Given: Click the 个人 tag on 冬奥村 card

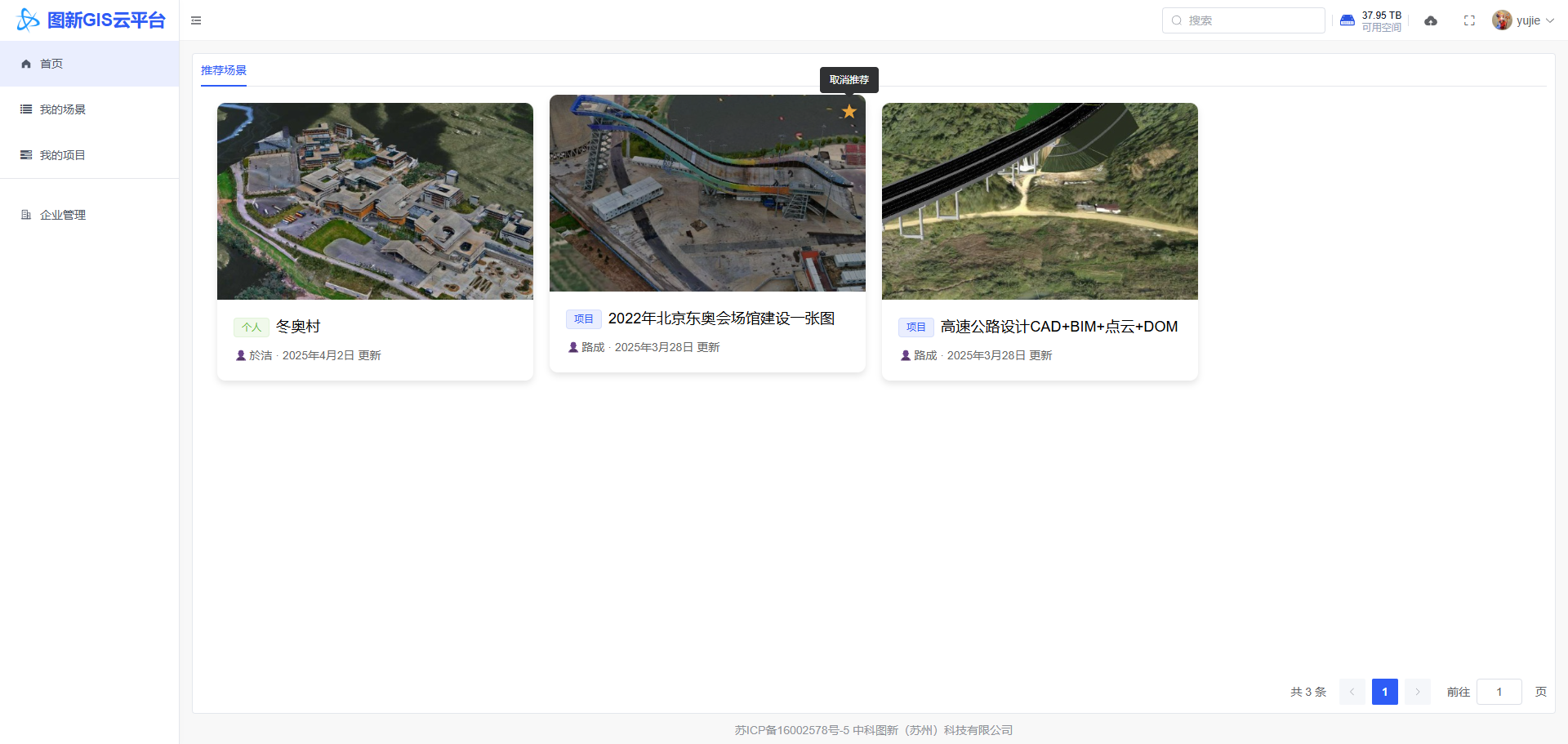Looking at the screenshot, I should coord(252,327).
